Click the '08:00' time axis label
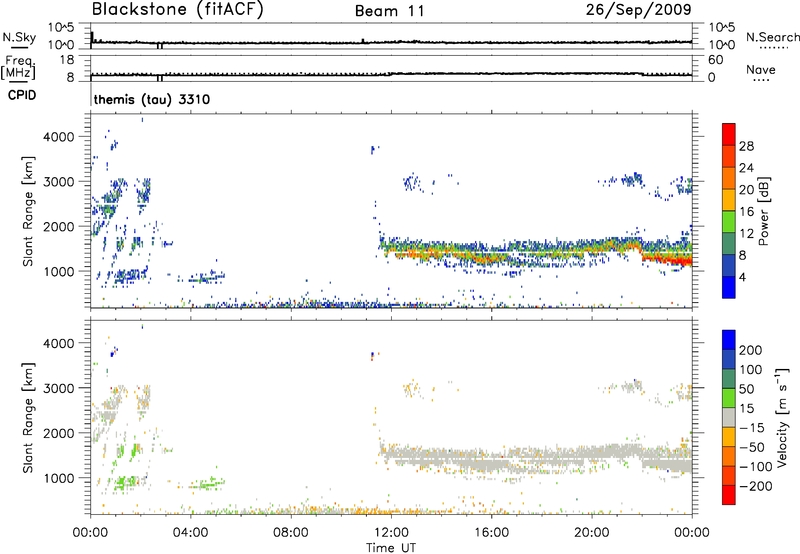 291,533
